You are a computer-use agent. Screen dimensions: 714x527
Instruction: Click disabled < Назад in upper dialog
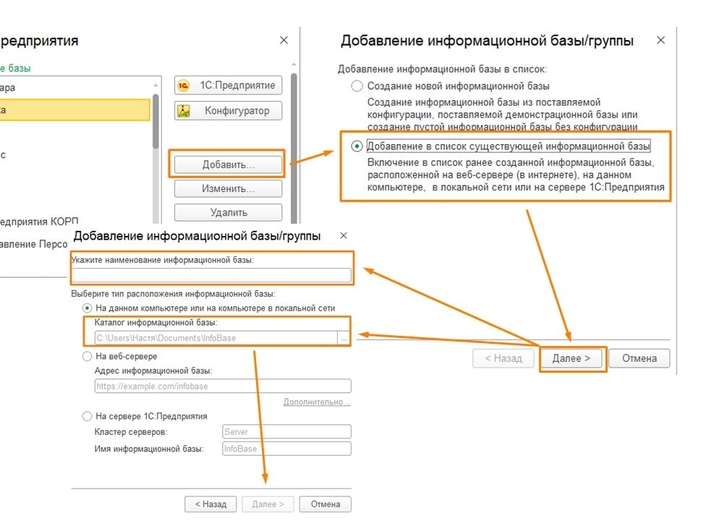pos(503,358)
